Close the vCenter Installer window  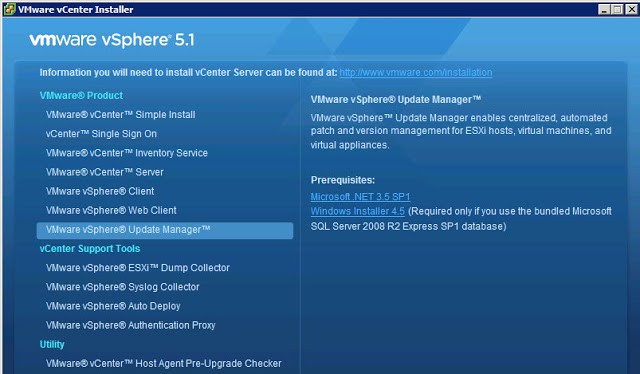(631, 10)
